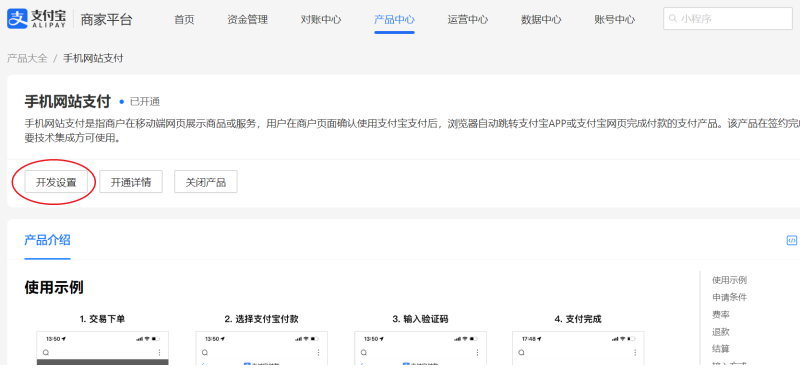The image size is (800, 380).
Task: Jump to 结算 section anchor
Action: [721, 349]
